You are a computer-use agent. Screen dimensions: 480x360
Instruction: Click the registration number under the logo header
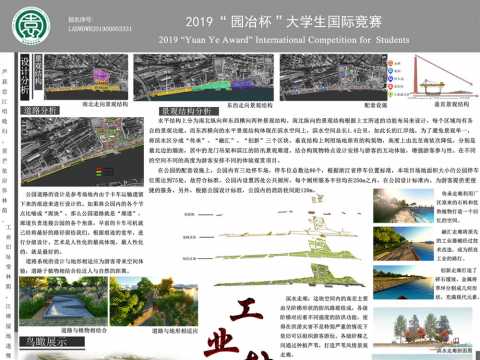[100, 29]
